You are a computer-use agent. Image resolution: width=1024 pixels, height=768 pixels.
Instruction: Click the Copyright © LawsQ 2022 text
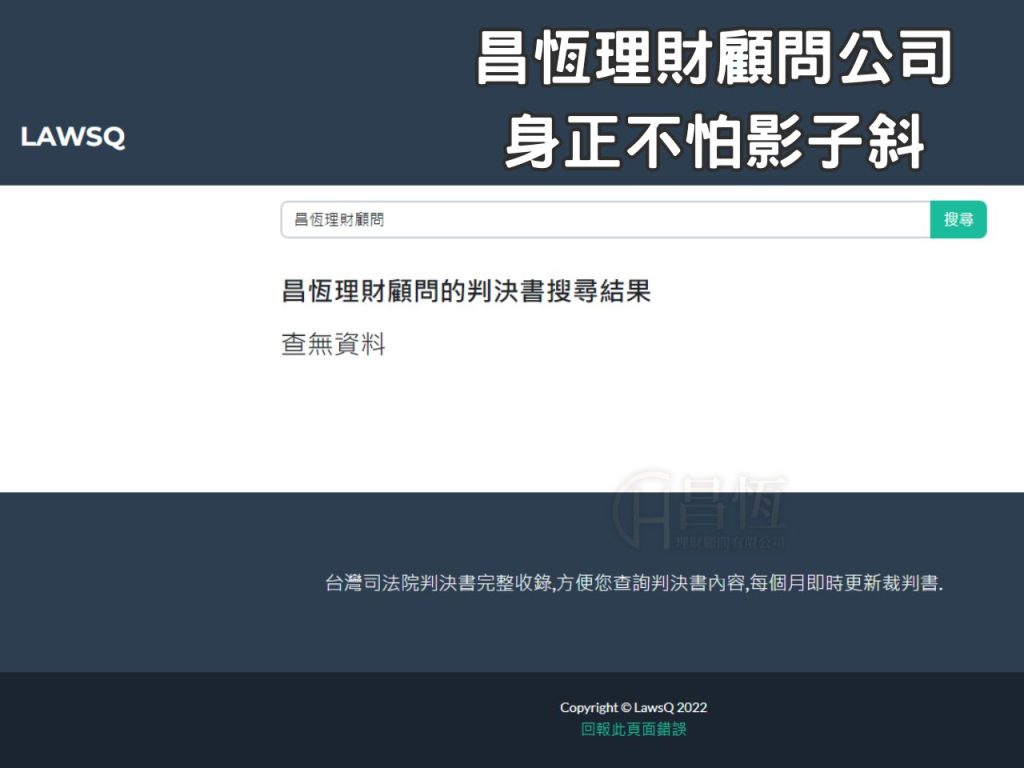[633, 707]
